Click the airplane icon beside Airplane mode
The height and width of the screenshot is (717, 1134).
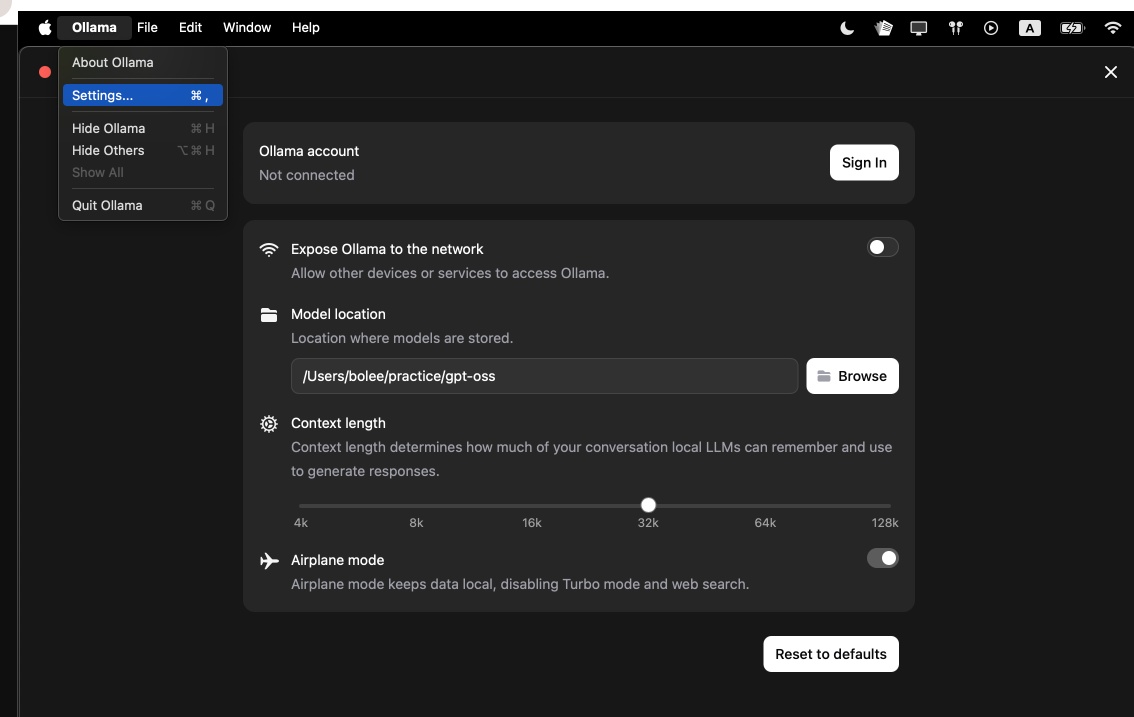pos(269,561)
